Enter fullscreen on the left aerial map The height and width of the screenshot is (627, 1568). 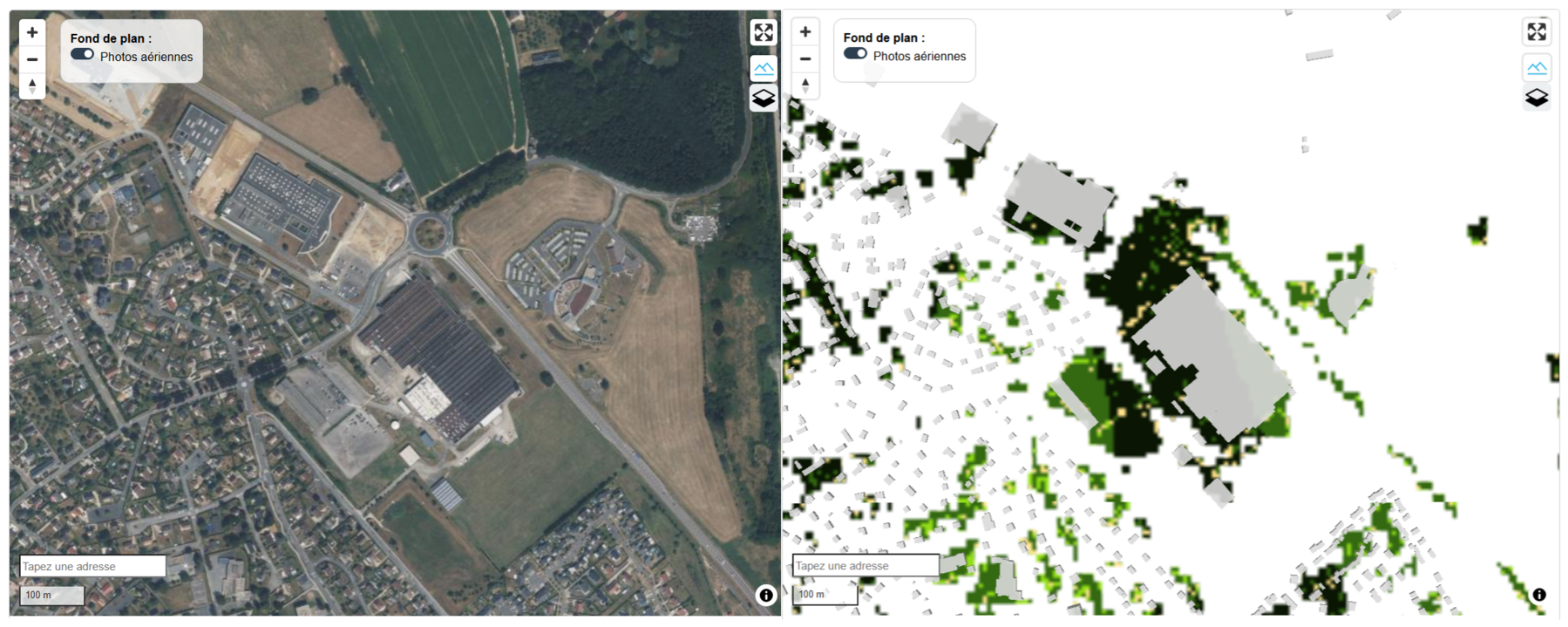pos(763,33)
